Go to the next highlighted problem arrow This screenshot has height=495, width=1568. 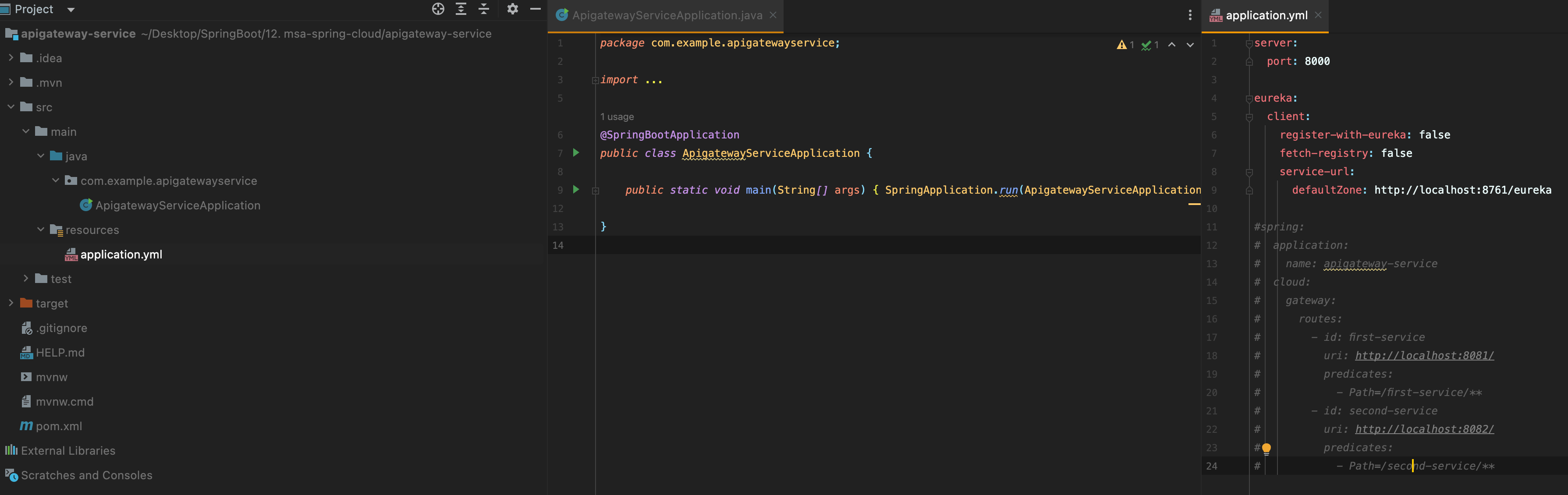[1190, 45]
